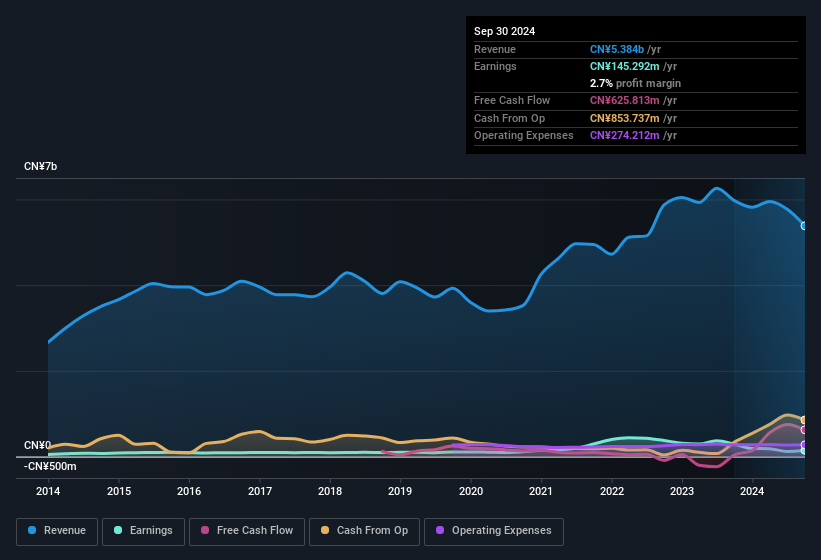Click the Free Cash Flow row label in tooltip
This screenshot has height=560, width=821.
point(512,100)
